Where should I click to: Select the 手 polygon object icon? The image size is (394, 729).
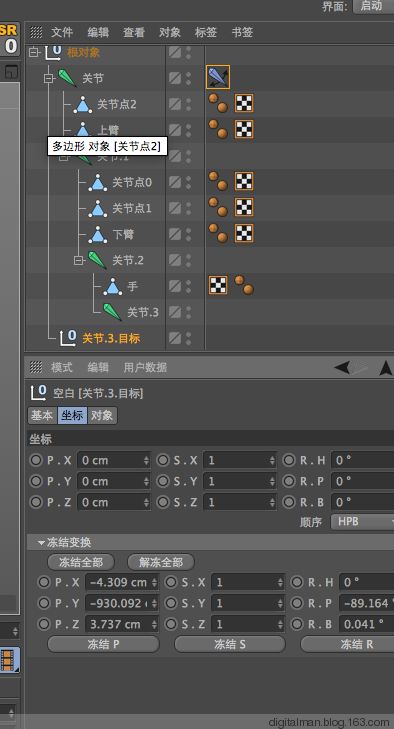[x=113, y=286]
